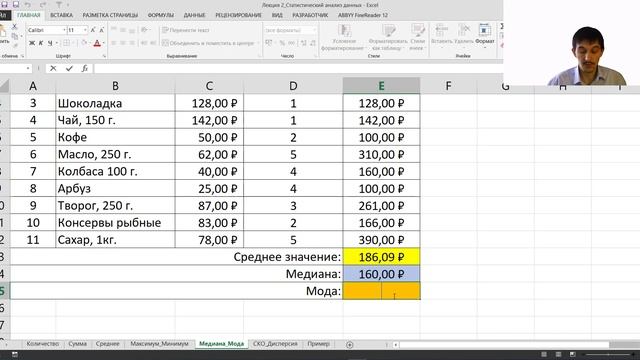Open the РАЗРАБОТЧИК ribbon tab

310,15
